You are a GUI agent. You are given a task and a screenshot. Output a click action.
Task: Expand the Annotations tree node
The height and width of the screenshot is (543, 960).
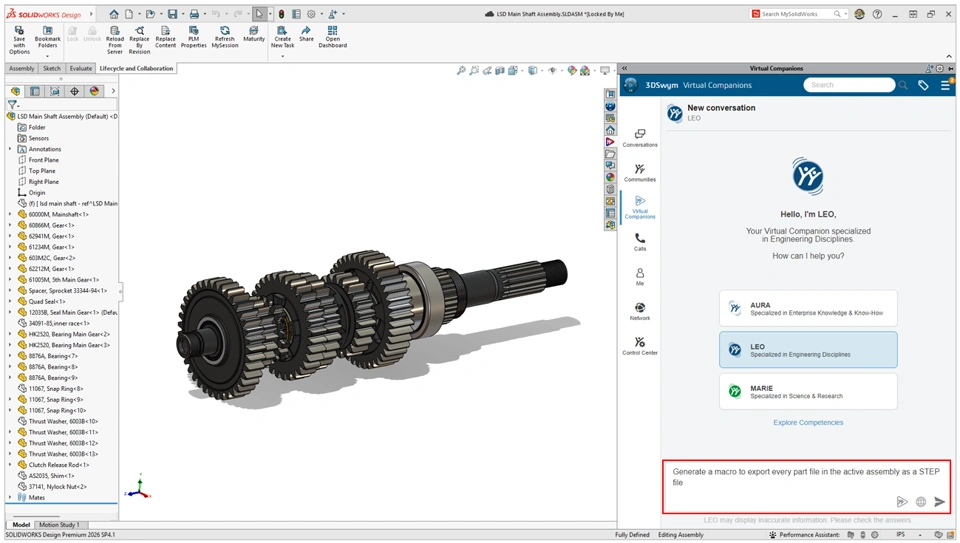coord(10,149)
